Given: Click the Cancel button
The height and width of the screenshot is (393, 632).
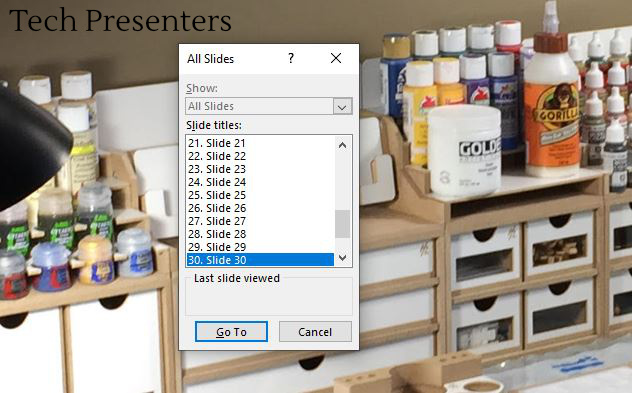Looking at the screenshot, I should pos(315,332).
